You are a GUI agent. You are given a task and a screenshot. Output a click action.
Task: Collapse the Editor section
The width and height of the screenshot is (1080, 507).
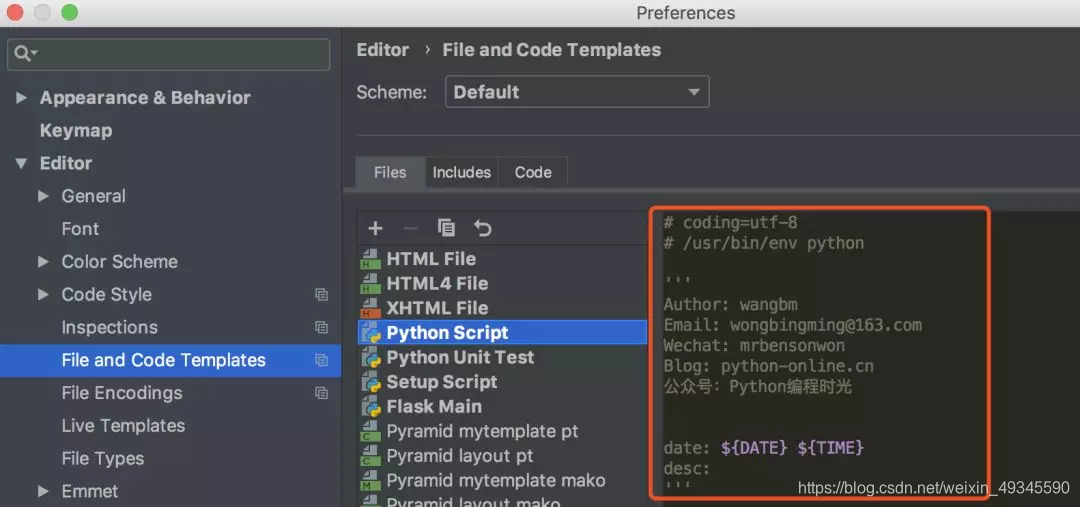click(21, 164)
